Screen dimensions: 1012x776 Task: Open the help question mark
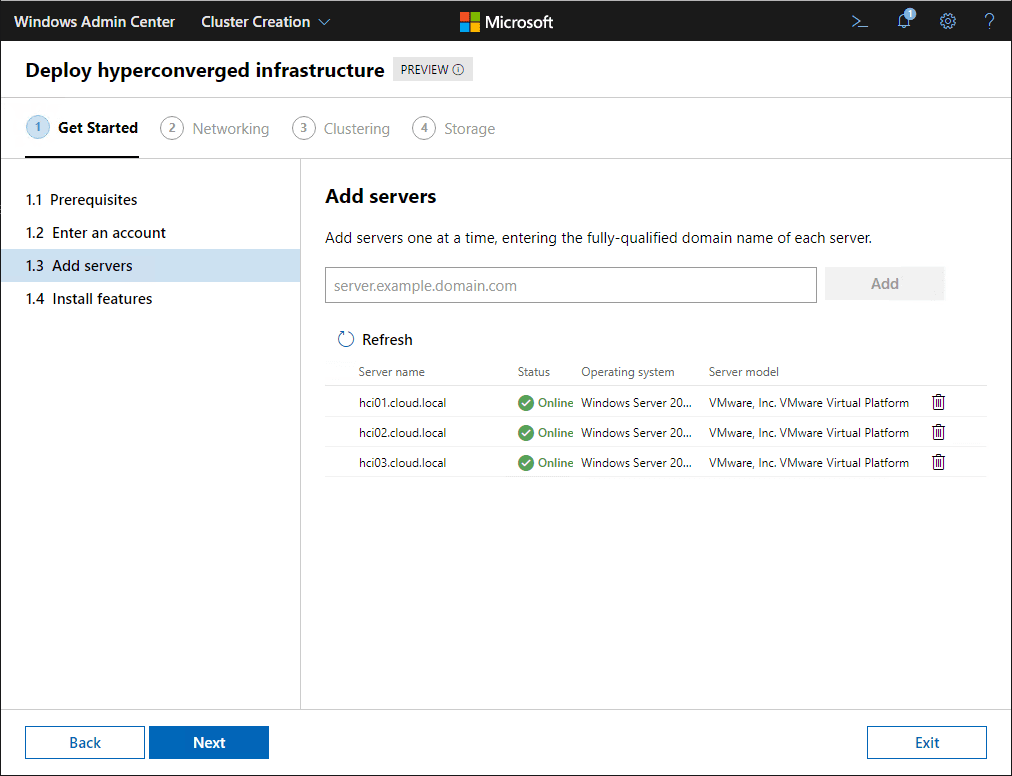pyautogui.click(x=989, y=21)
